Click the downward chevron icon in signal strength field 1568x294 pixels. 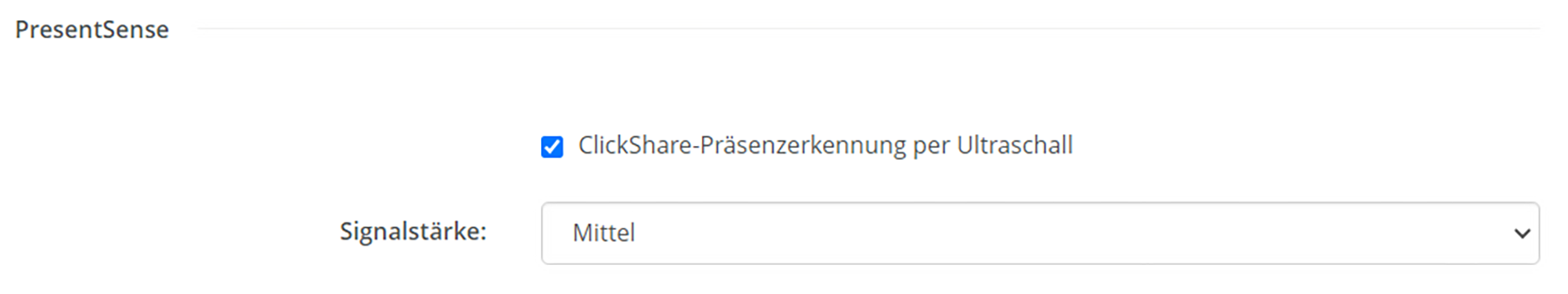1522,233
